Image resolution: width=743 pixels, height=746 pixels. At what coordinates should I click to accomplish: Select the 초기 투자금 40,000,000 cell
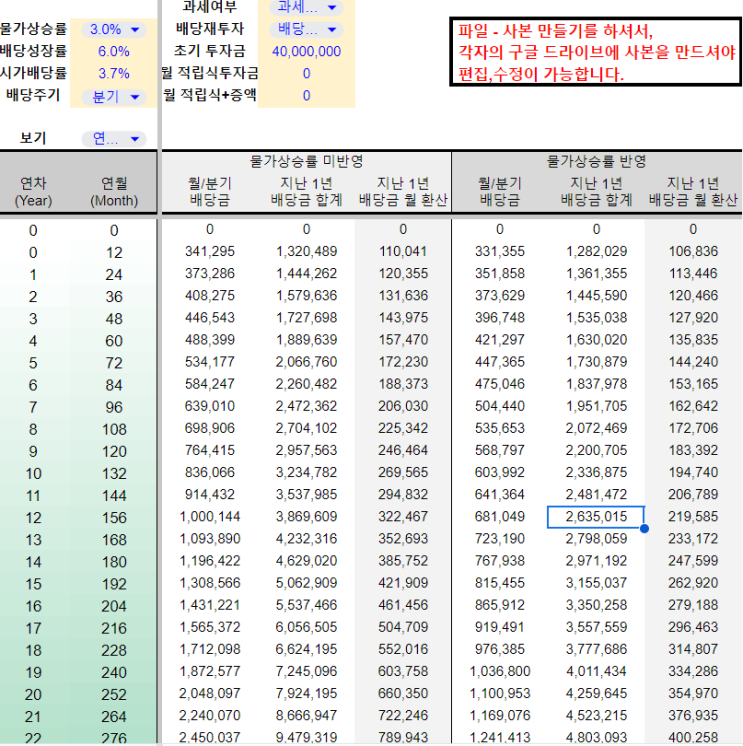[x=306, y=52]
